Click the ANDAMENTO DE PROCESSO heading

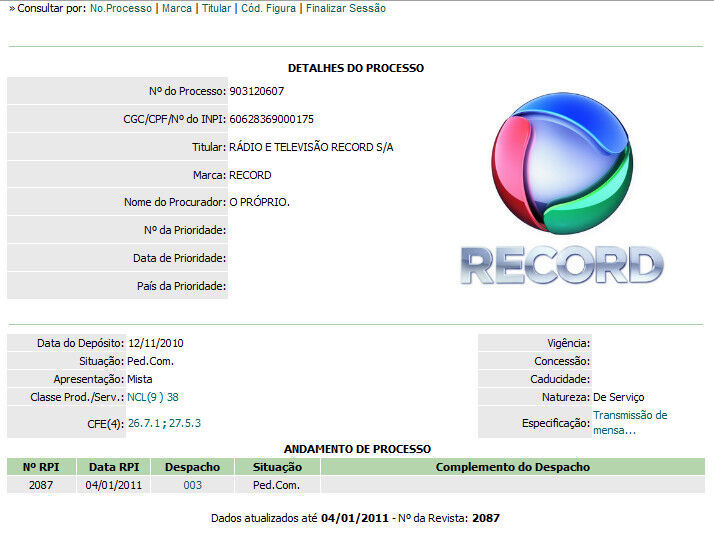click(x=357, y=449)
